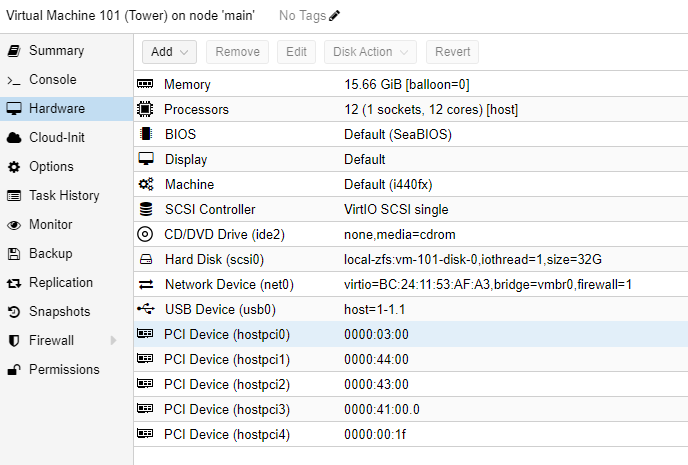Click the Snapshots history icon
This screenshot has height=465, width=688.
tap(14, 312)
